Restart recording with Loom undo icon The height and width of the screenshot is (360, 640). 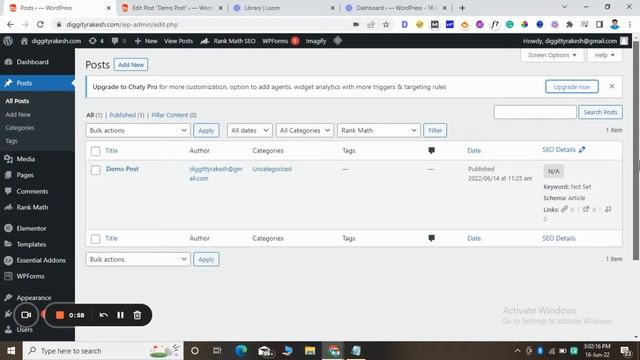[x=103, y=315]
